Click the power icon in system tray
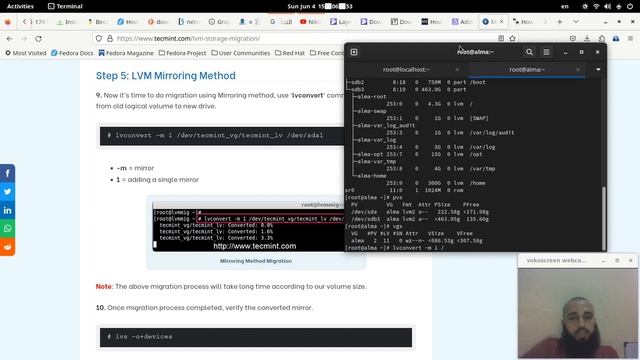 click(x=630, y=6)
